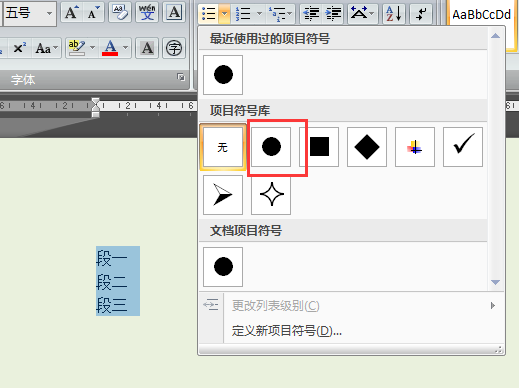Apply superscript formatting
519x388 pixels.
tap(19, 48)
